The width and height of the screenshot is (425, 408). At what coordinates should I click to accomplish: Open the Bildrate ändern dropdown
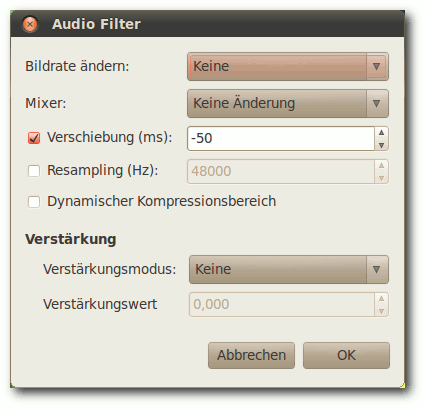(288, 66)
